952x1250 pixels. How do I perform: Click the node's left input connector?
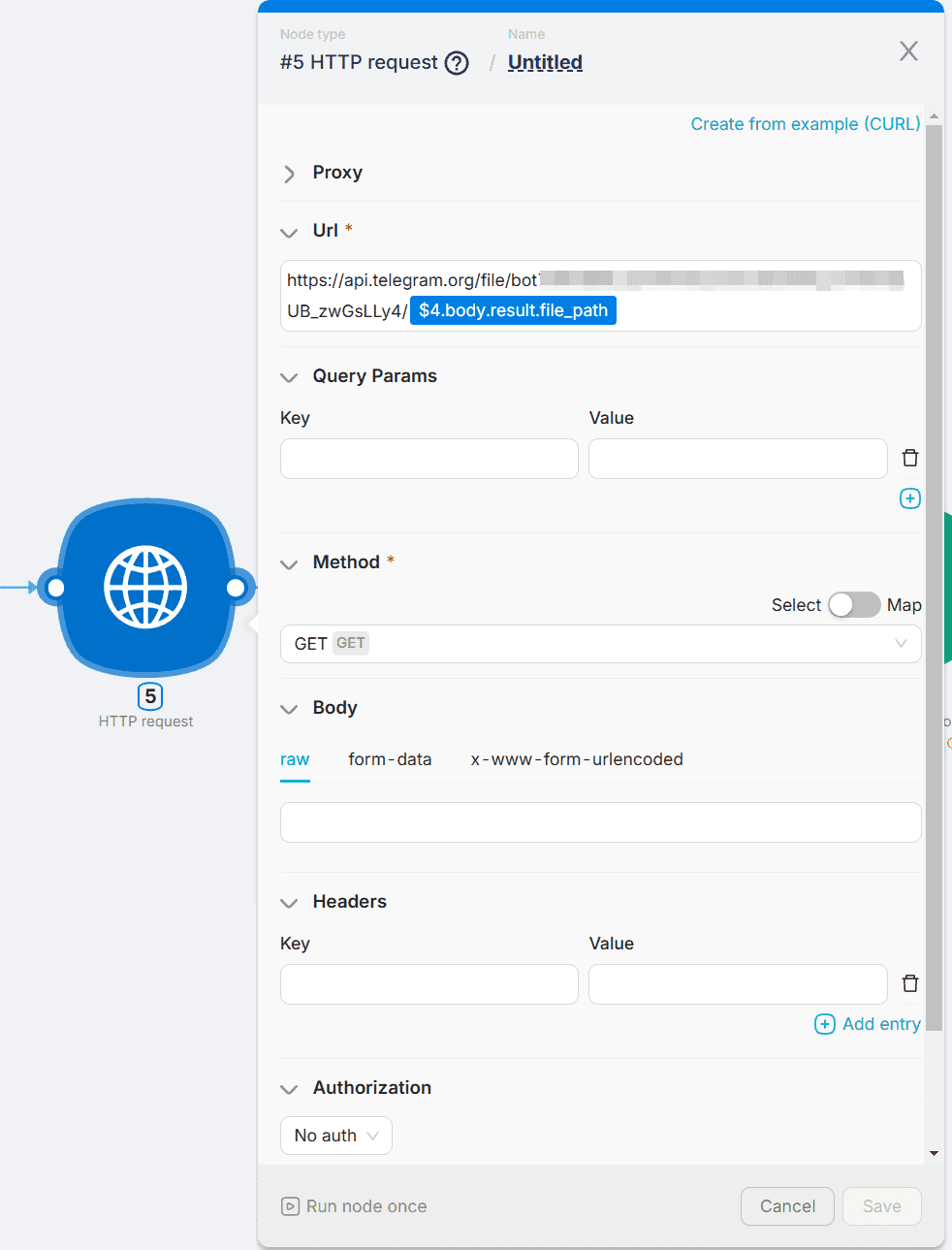(56, 588)
